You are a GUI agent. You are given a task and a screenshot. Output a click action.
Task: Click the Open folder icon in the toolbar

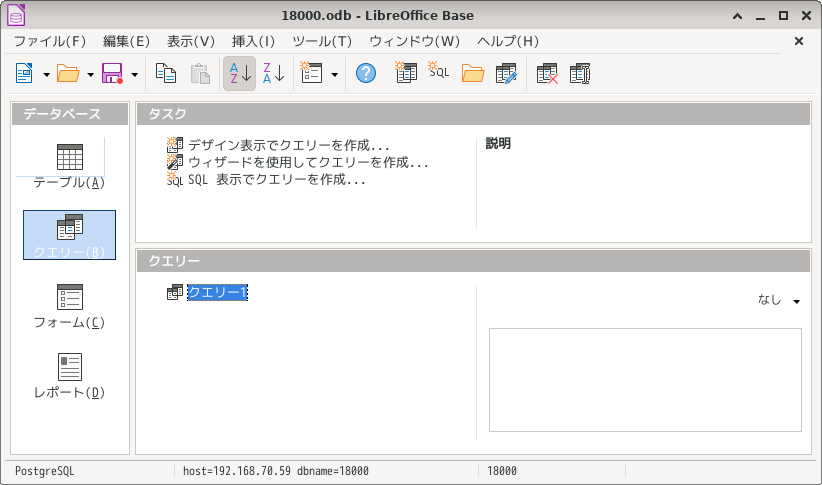[x=68, y=73]
